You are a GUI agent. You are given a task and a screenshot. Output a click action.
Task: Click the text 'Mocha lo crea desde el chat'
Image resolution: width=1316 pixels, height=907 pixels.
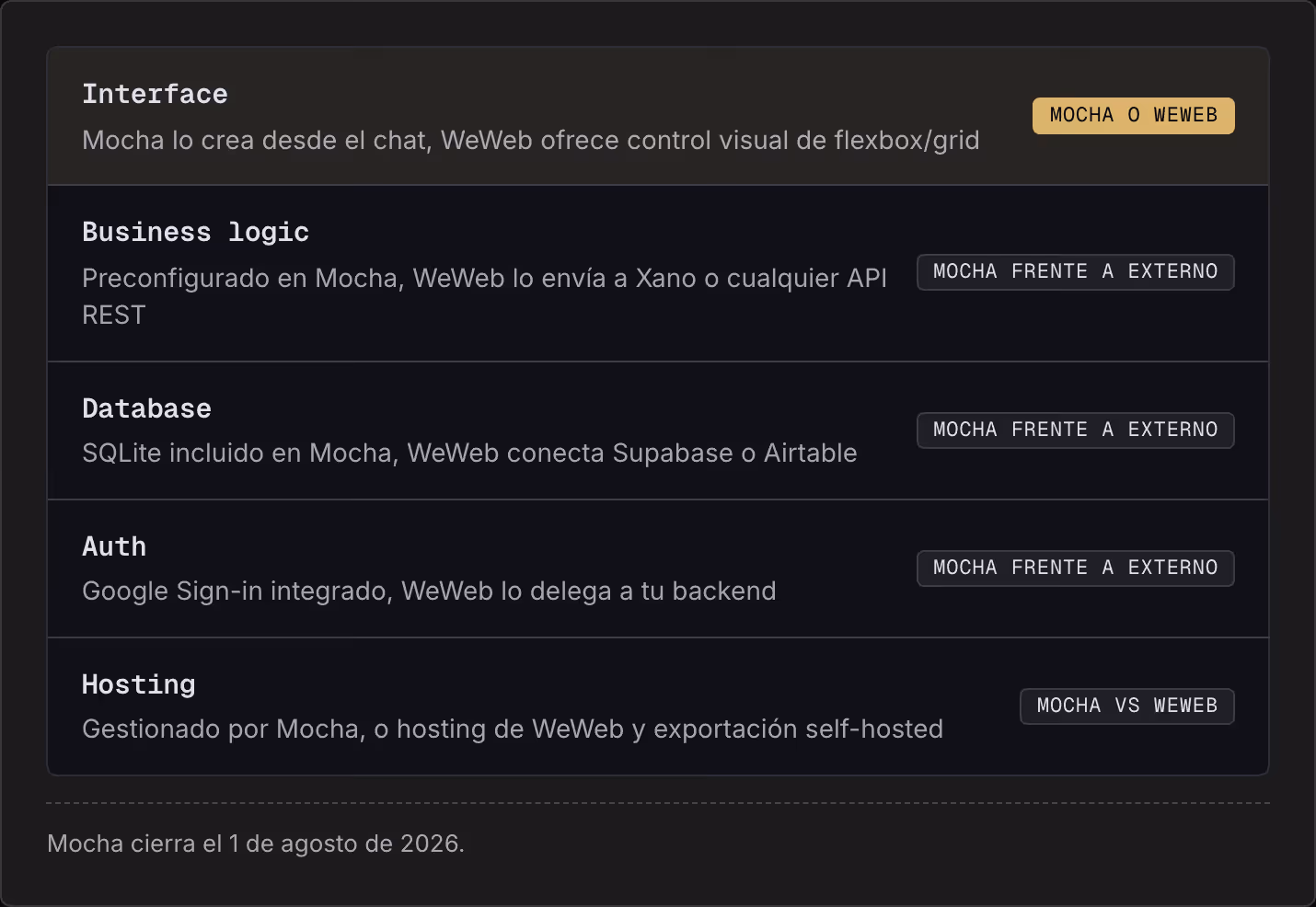[257, 140]
